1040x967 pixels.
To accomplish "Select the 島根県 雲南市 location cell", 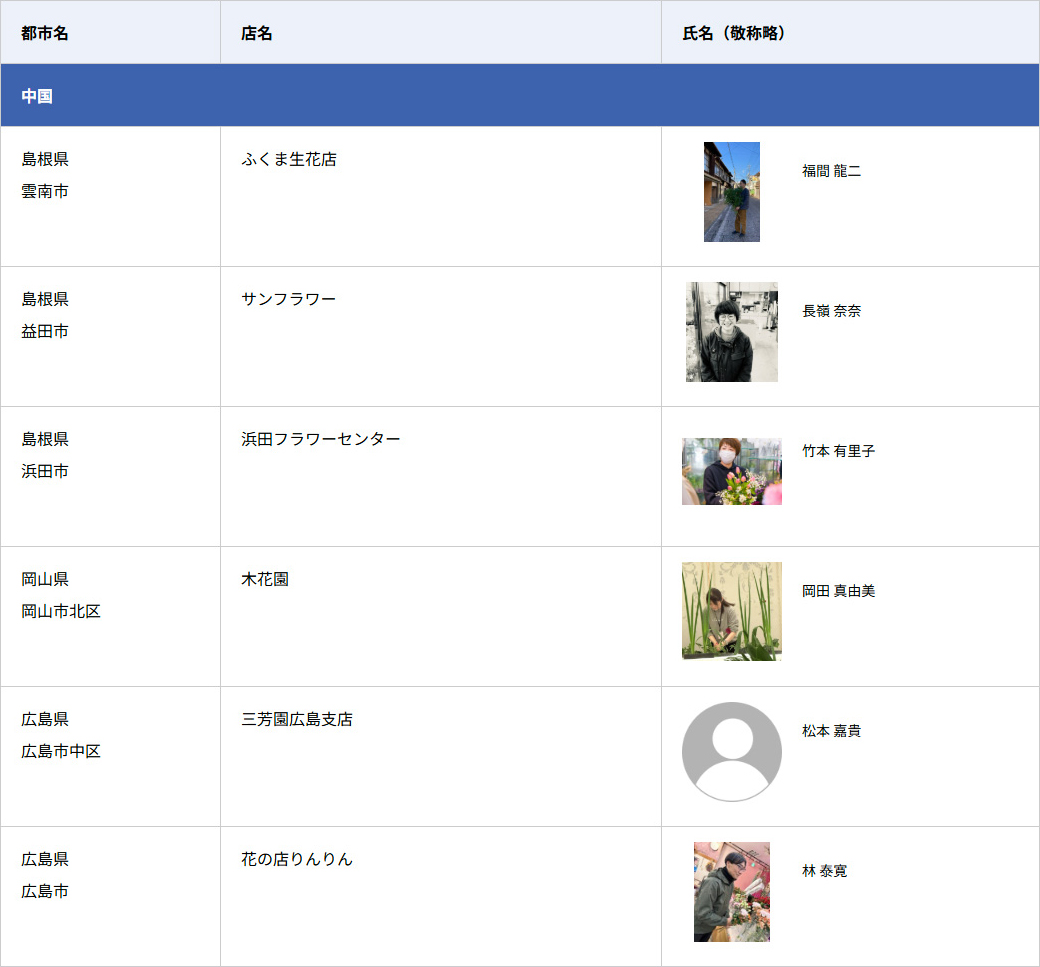I will tap(46, 175).
